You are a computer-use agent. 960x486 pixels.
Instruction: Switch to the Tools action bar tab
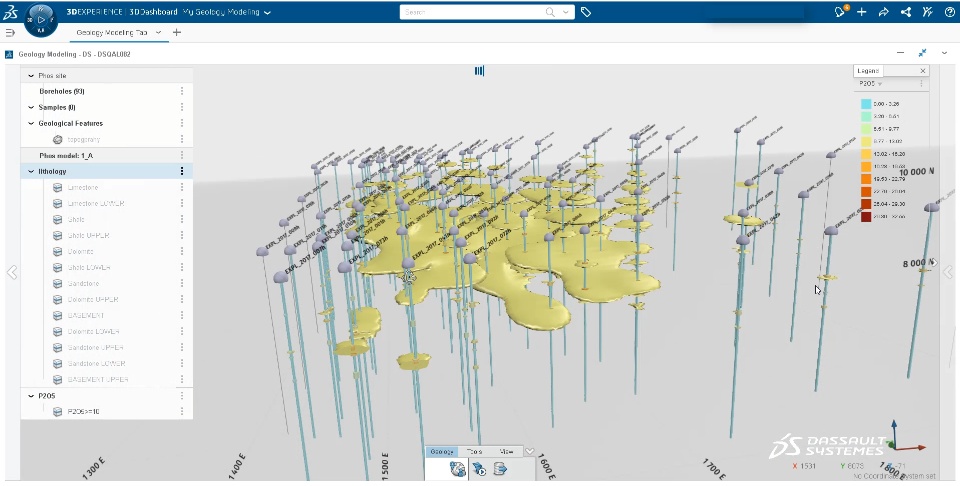click(474, 452)
